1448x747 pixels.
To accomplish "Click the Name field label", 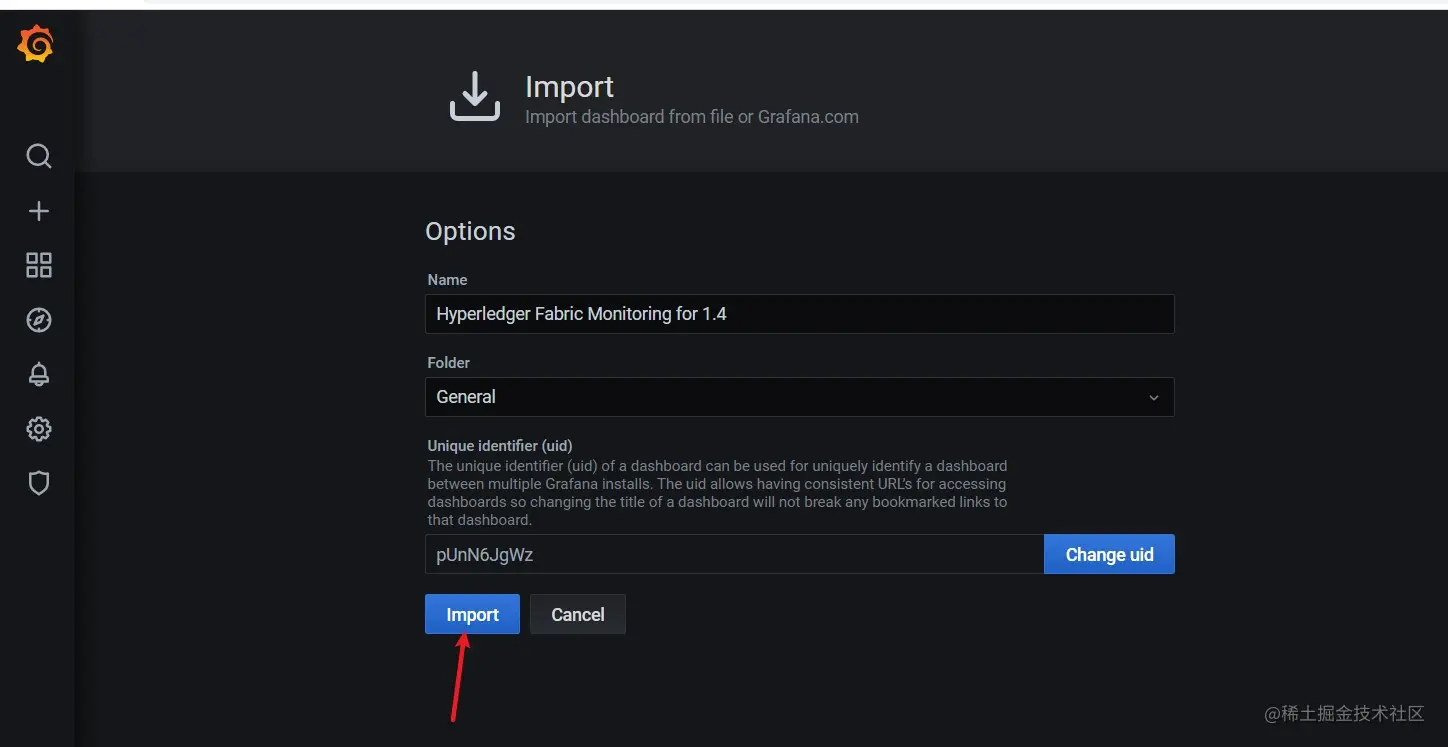I will (x=447, y=280).
